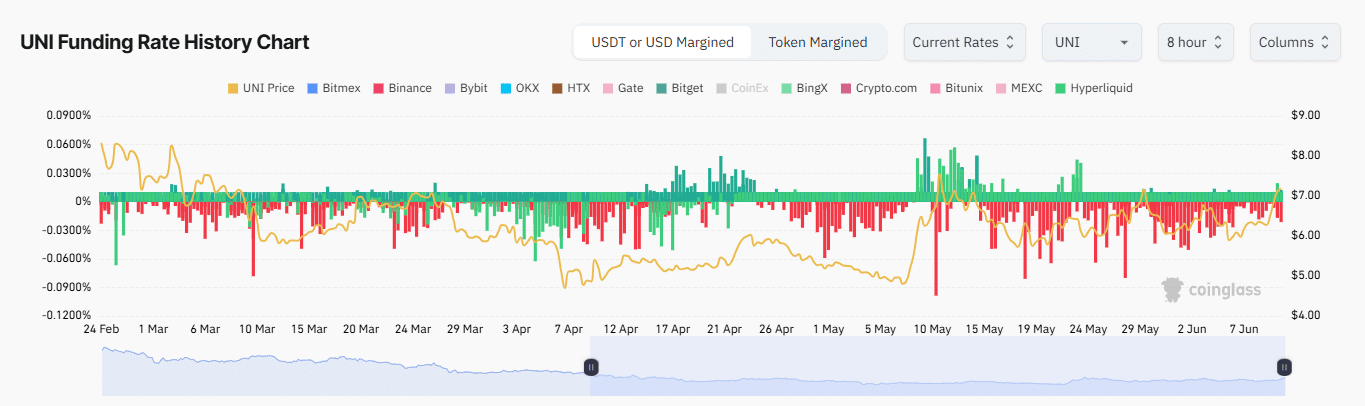Toggle OKX legend series

point(520,88)
